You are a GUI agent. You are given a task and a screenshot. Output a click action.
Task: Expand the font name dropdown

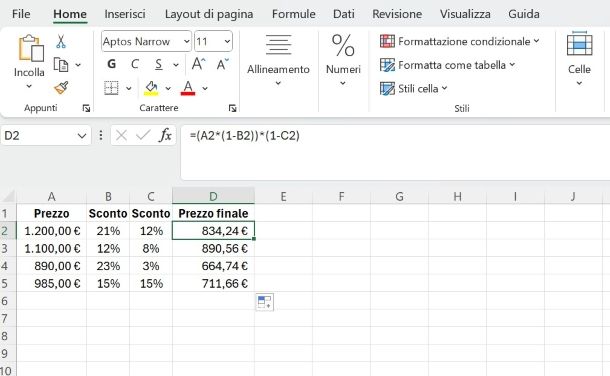pos(187,41)
